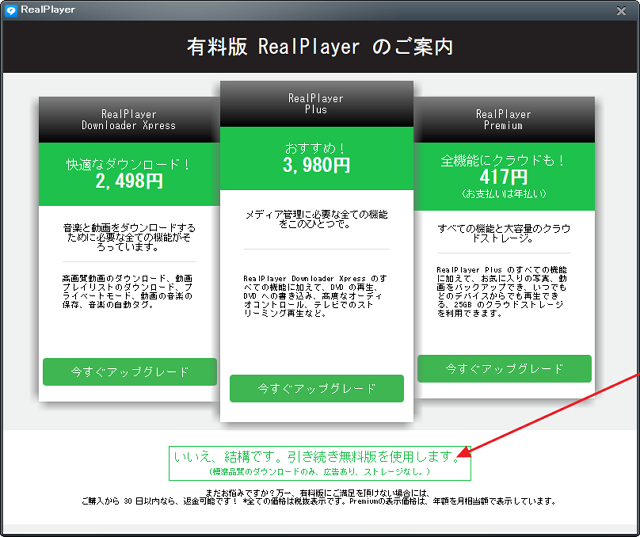Click the Plus summary about メディア管理

(316, 219)
